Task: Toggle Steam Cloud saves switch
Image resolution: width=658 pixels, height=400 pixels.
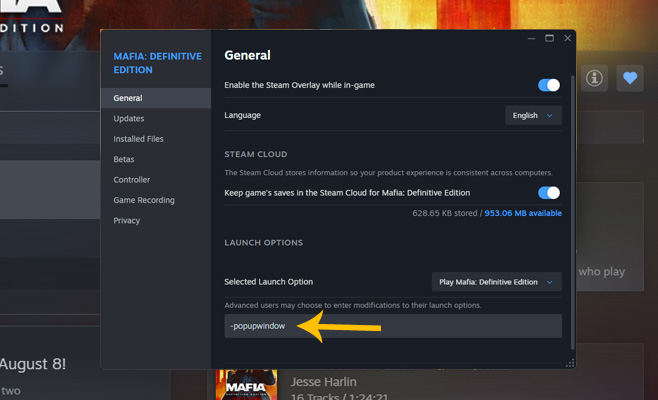Action: (x=549, y=193)
